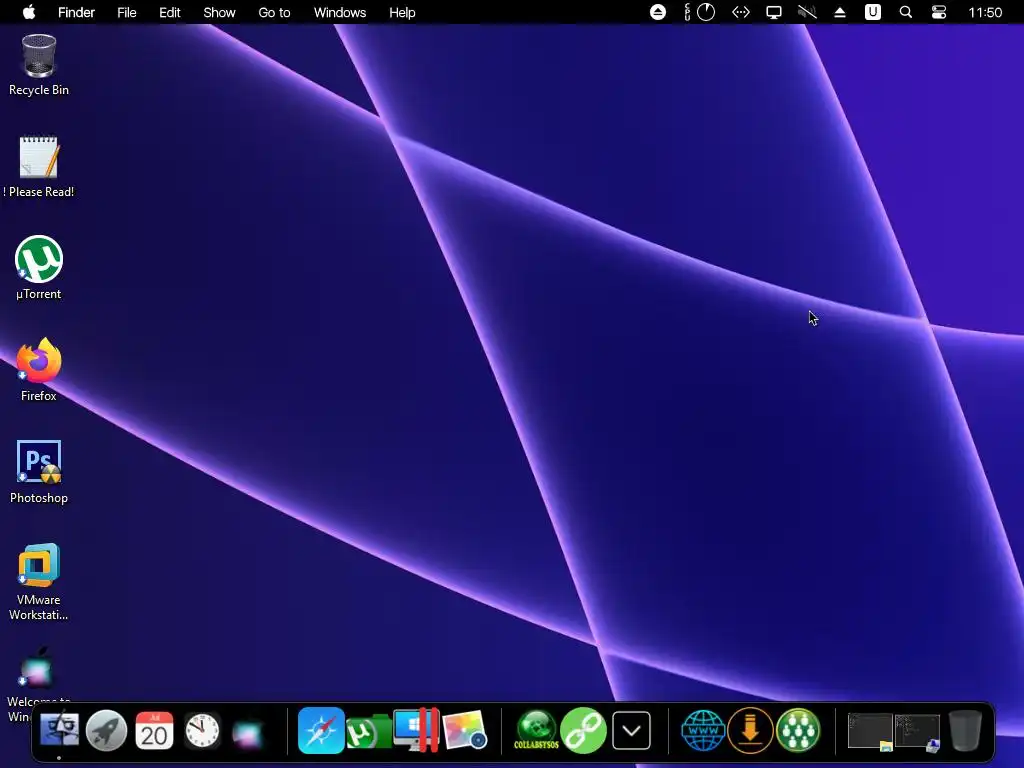The height and width of the screenshot is (768, 1024).
Task: Open the Show menu
Action: pos(219,12)
